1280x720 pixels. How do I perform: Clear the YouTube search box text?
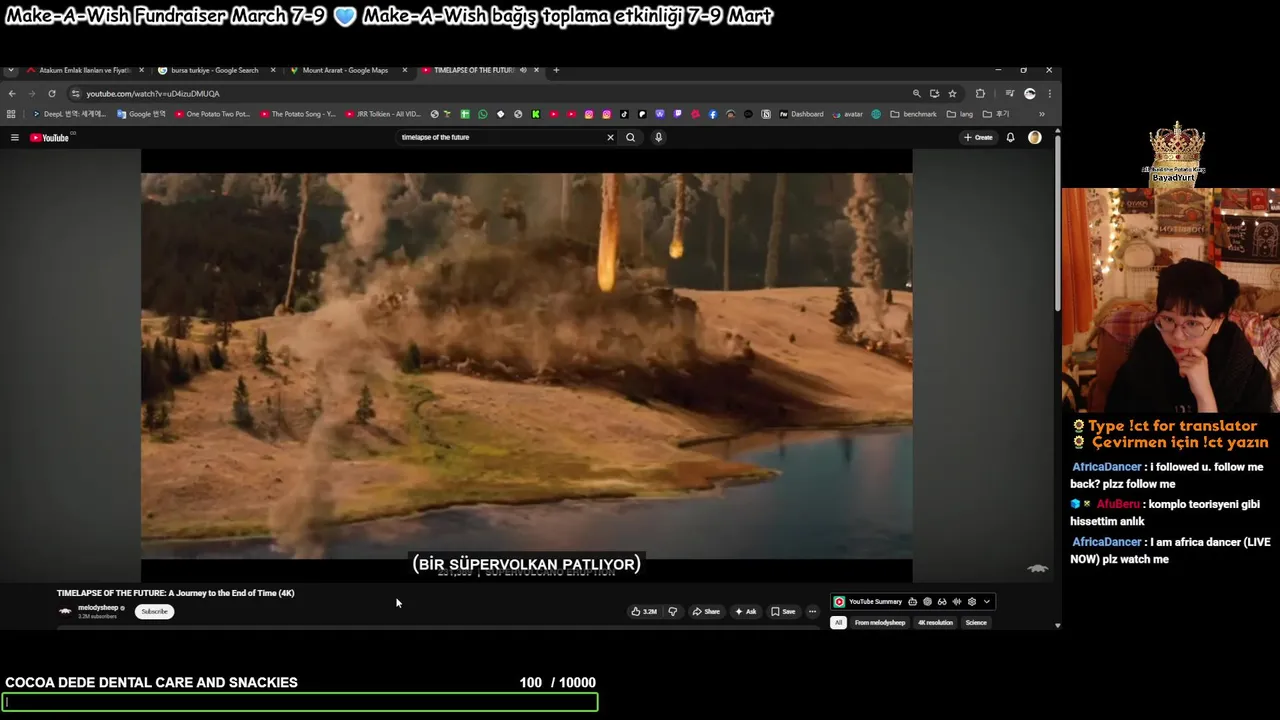610,137
